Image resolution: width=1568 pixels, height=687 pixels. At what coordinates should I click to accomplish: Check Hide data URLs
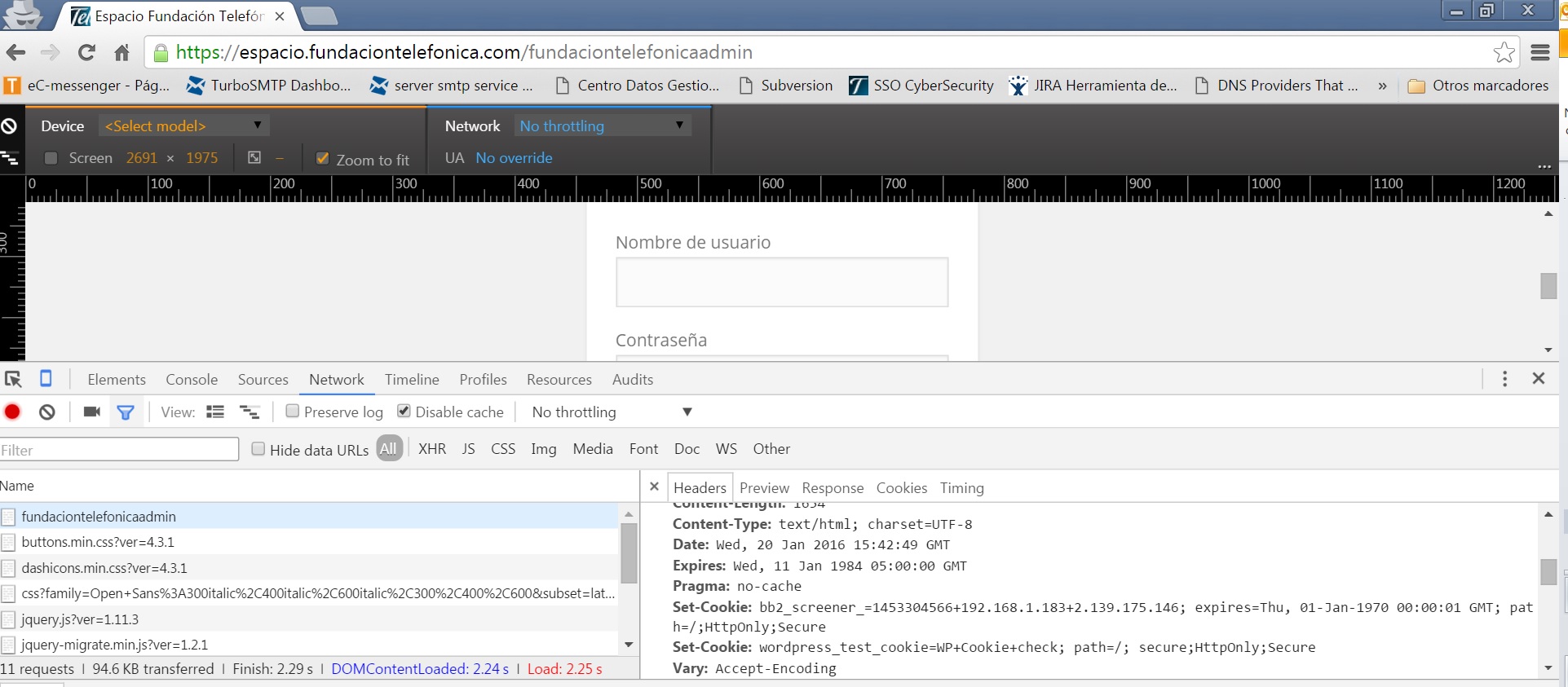pyautogui.click(x=258, y=448)
